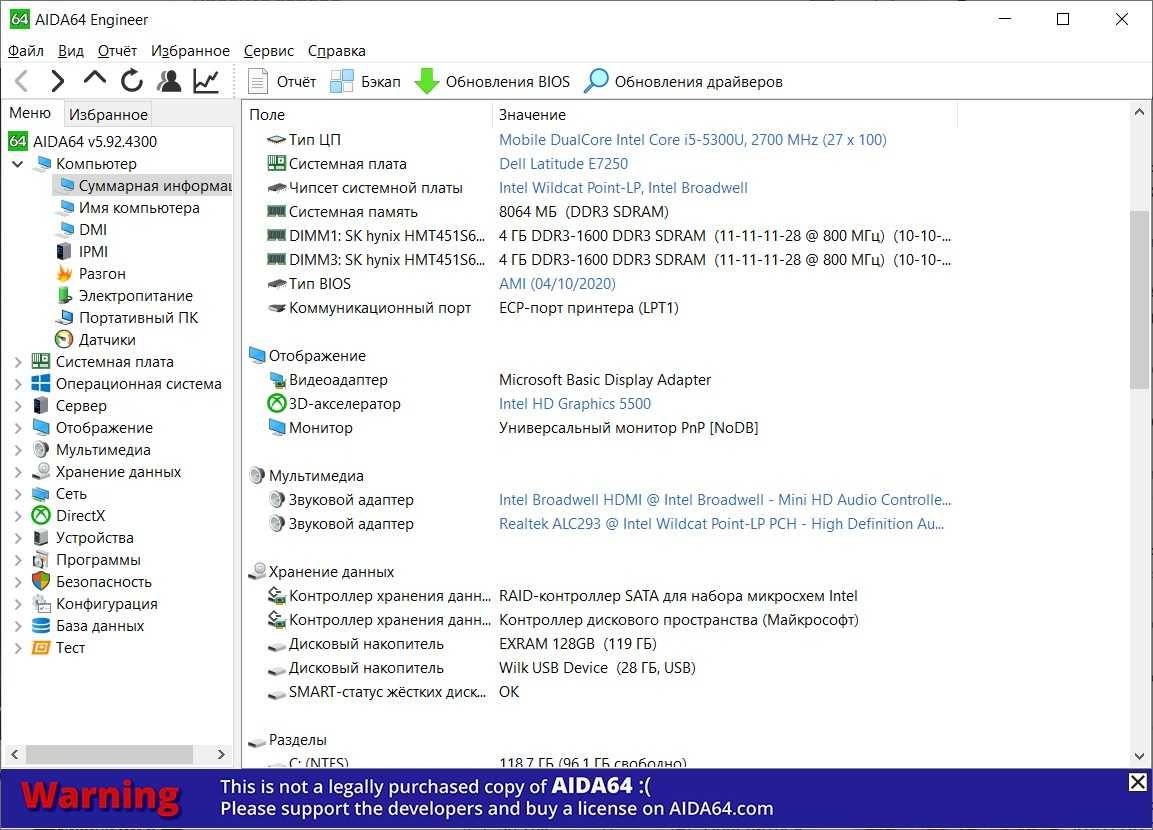This screenshot has height=830, width=1153.
Task: Click the monitor icon beside Видеоадаптер
Action: 276,380
